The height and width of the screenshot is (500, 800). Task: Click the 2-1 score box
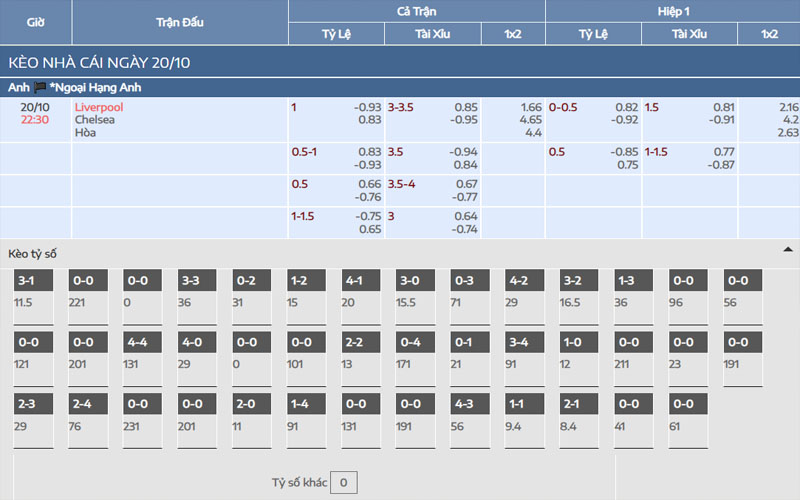pyautogui.click(x=573, y=405)
